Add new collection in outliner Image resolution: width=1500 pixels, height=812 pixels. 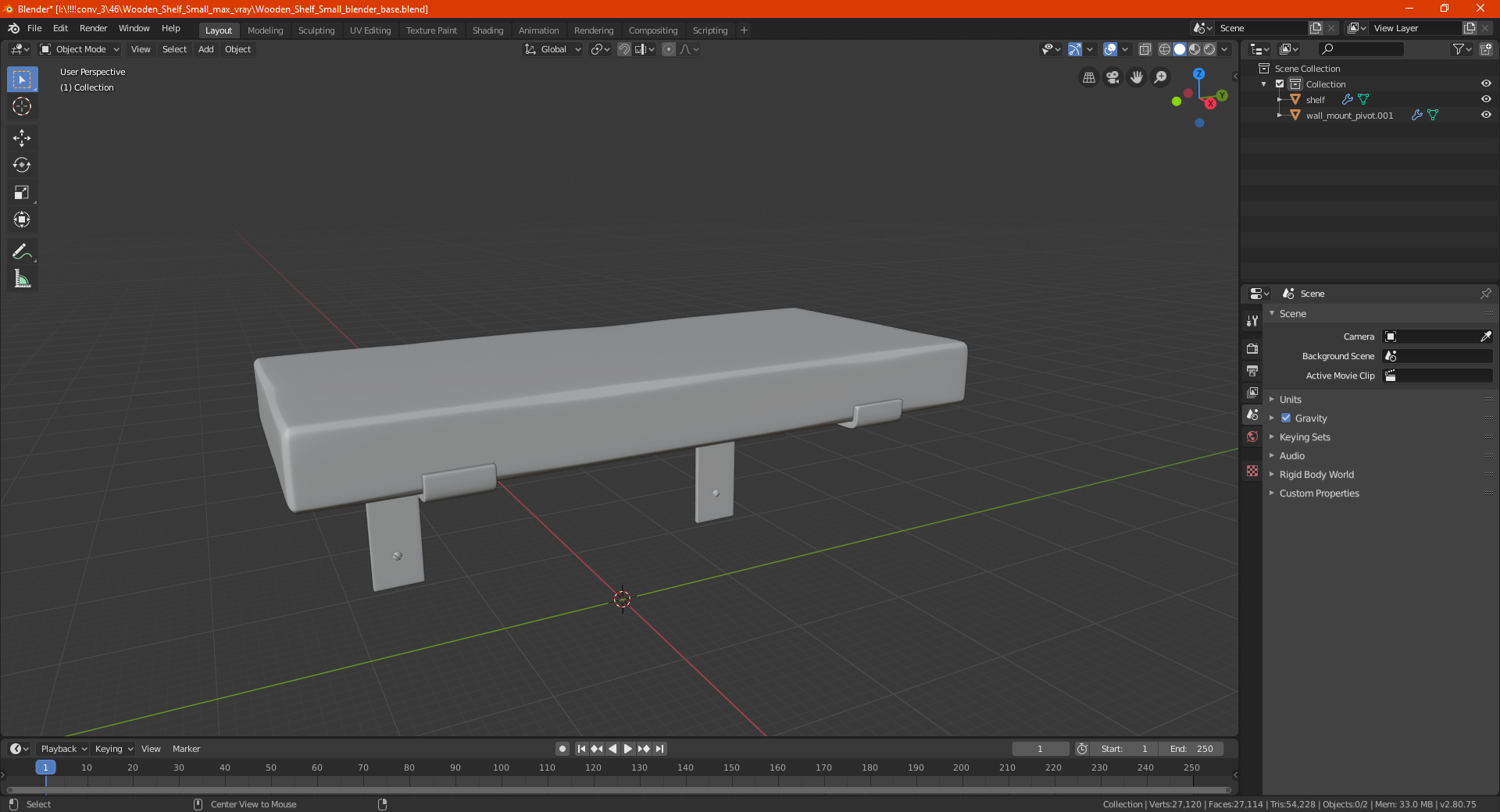tap(1486, 49)
